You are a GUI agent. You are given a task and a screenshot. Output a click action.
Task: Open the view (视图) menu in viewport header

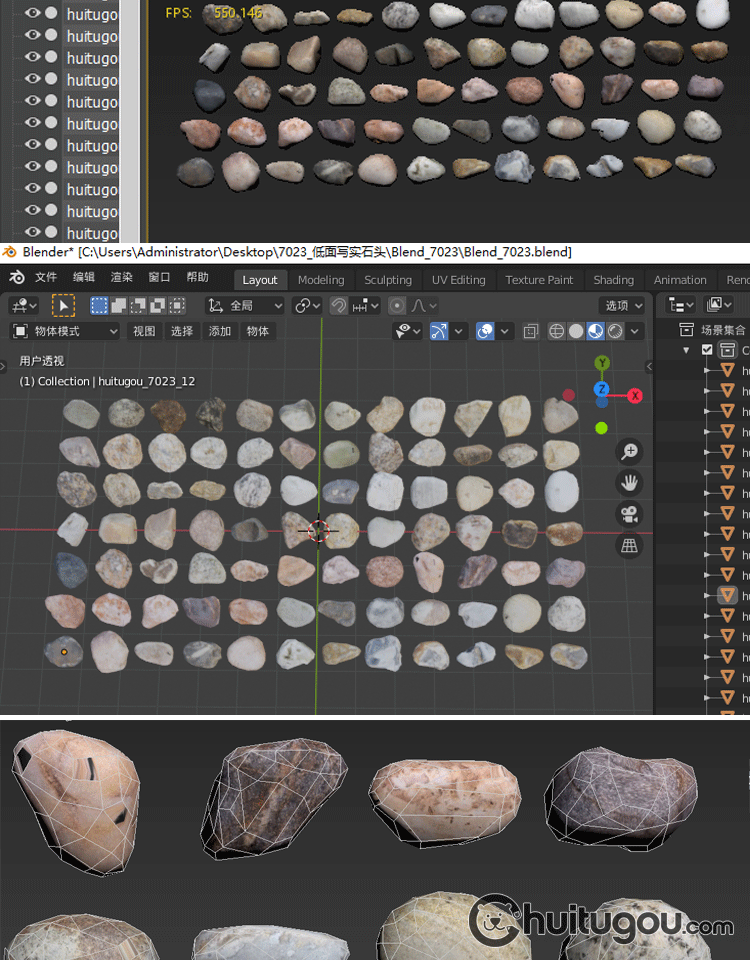144,331
